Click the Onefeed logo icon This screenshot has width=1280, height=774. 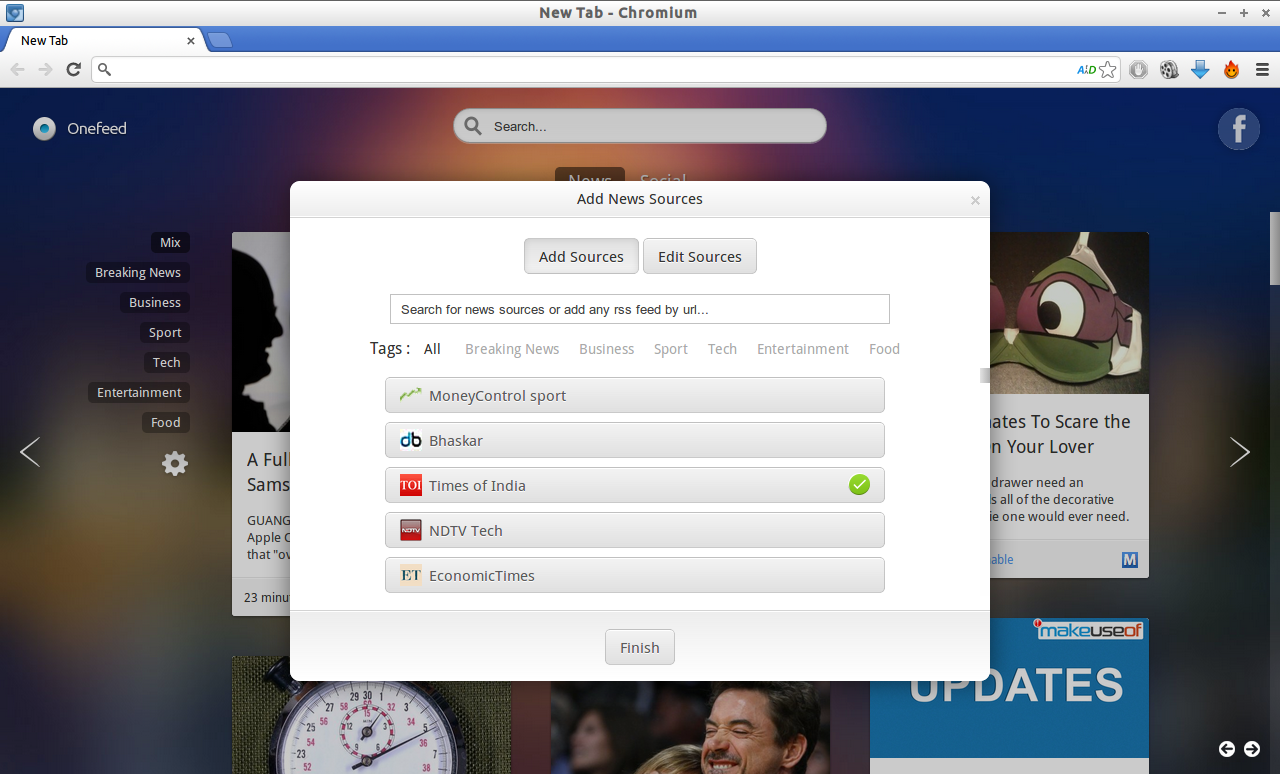click(x=44, y=128)
